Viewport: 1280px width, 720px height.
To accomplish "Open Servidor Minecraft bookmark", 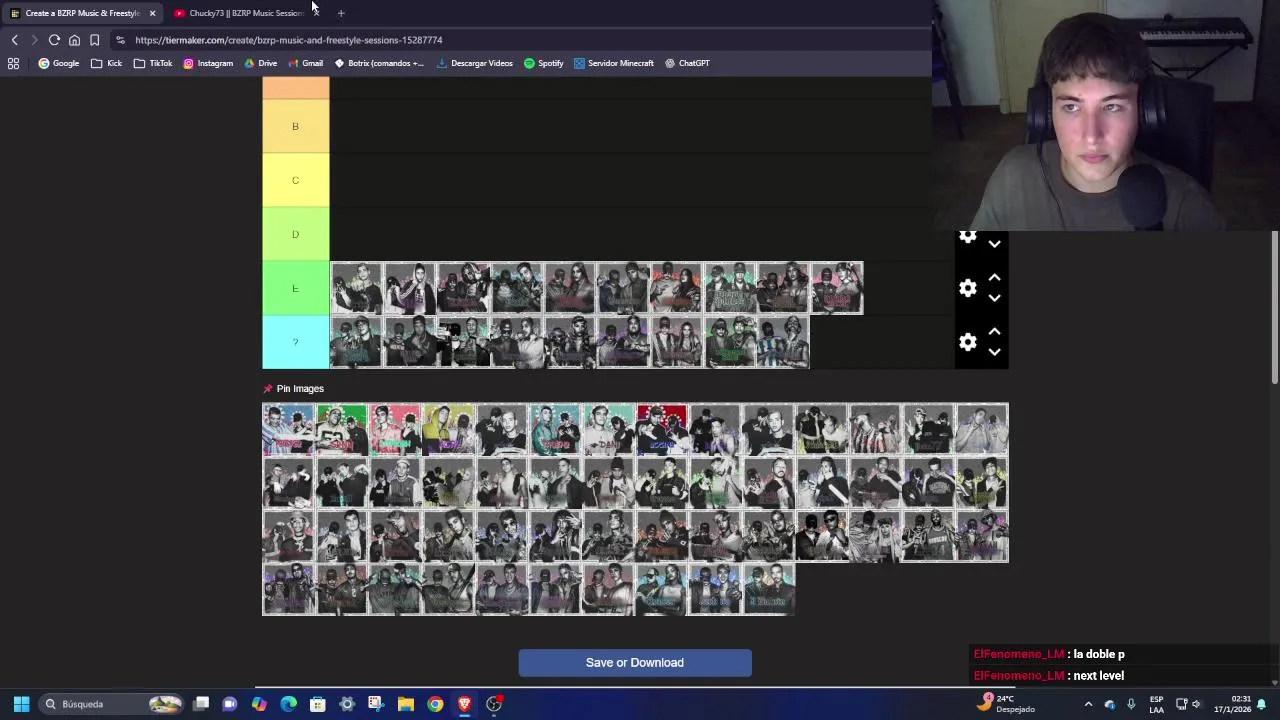I will pyautogui.click(x=613, y=63).
